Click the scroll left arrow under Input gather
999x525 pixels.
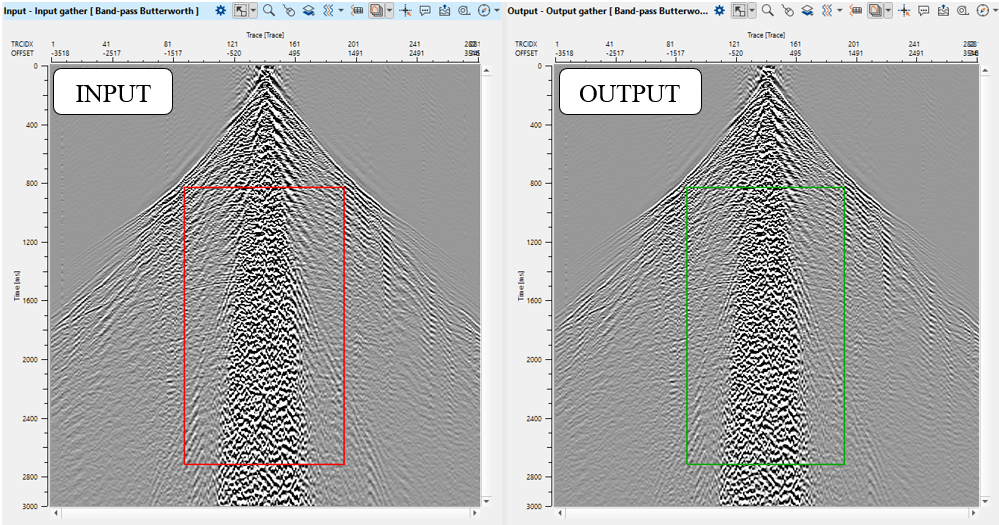(x=57, y=513)
